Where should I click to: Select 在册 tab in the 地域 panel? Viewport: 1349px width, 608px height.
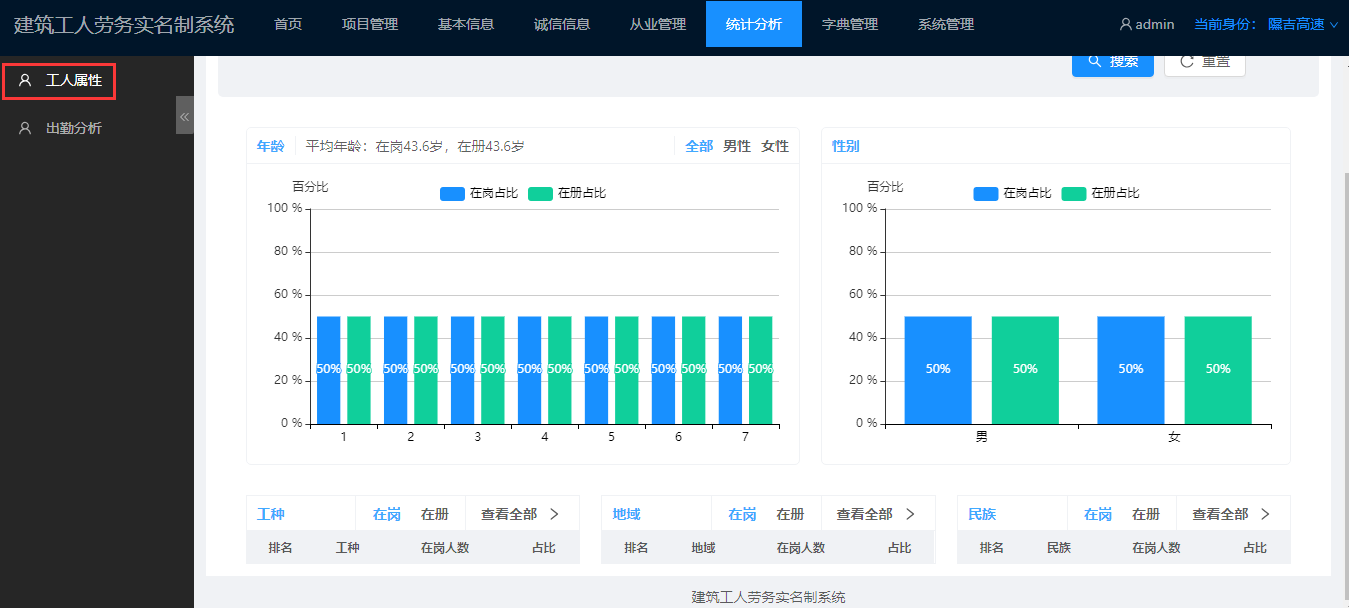click(790, 514)
